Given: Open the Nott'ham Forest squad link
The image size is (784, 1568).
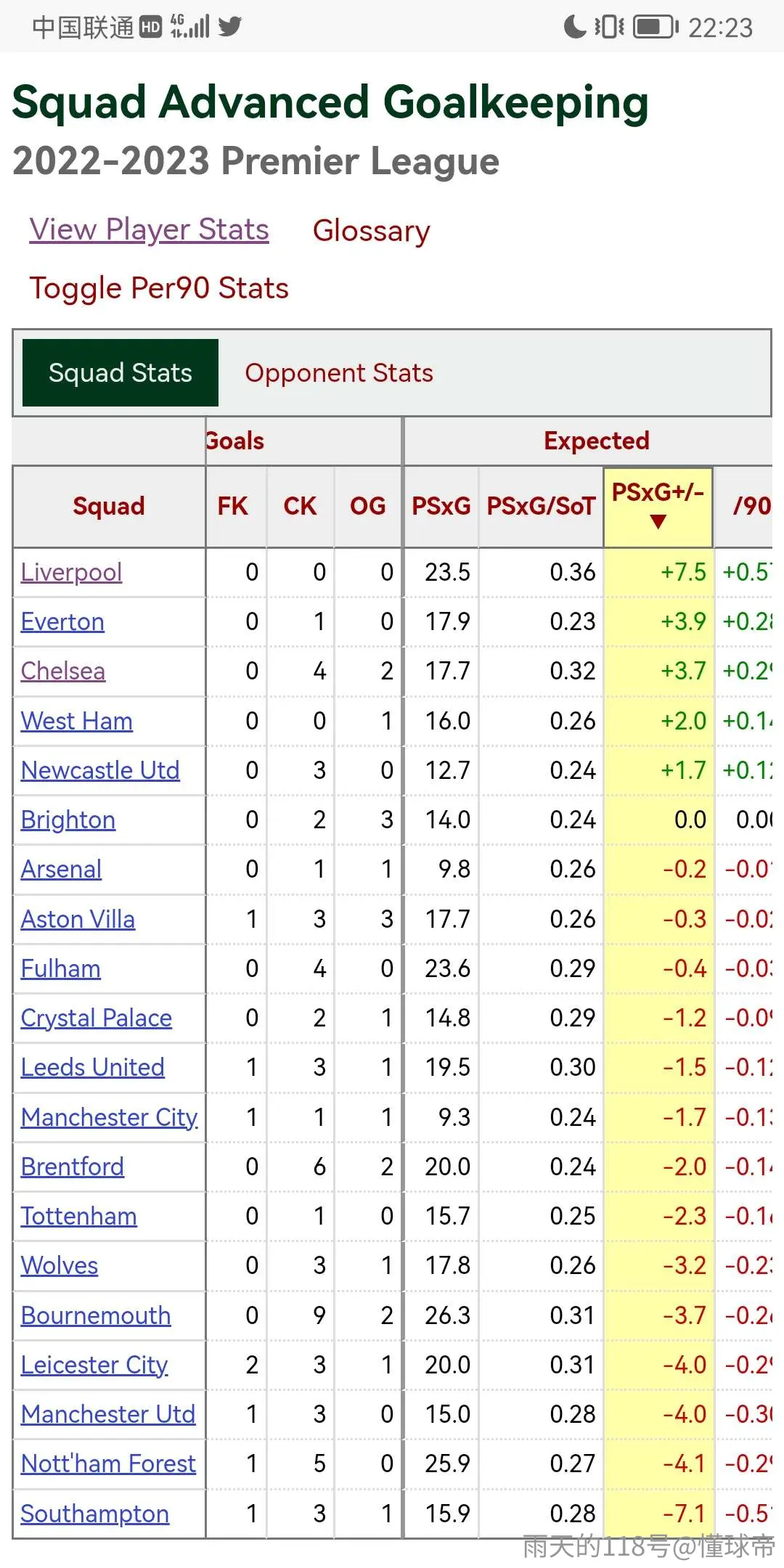Looking at the screenshot, I should tap(108, 1463).
